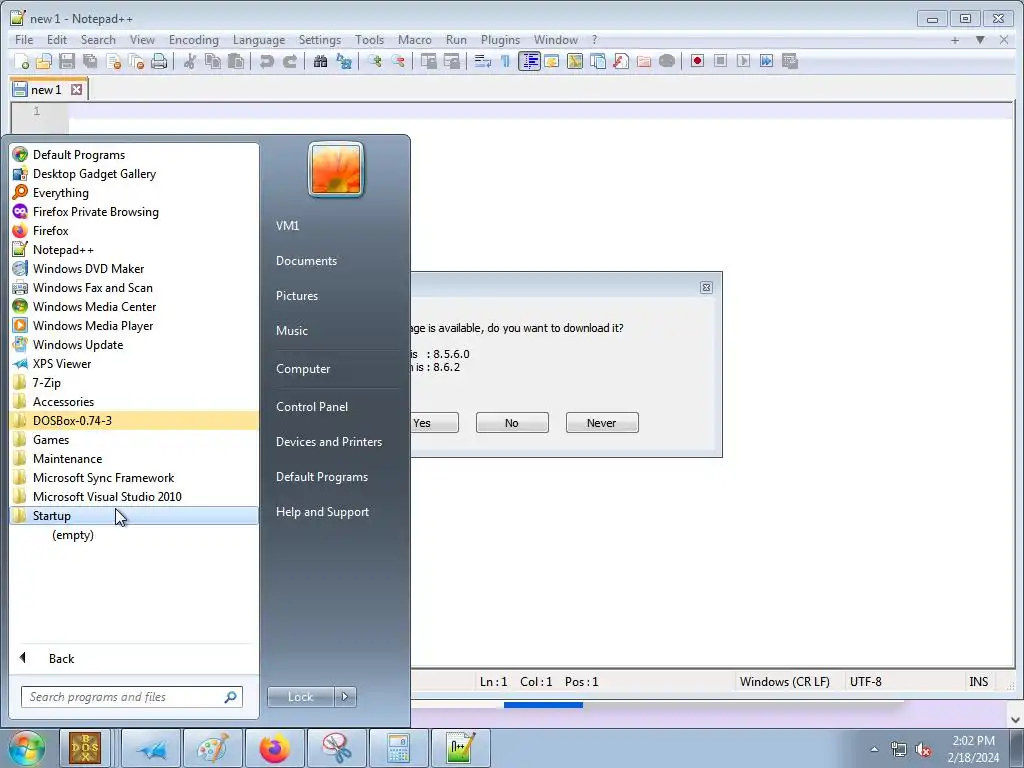Viewport: 1024px width, 768px height.
Task: Undo the last action with toolbar arrow
Action: pyautogui.click(x=266, y=61)
